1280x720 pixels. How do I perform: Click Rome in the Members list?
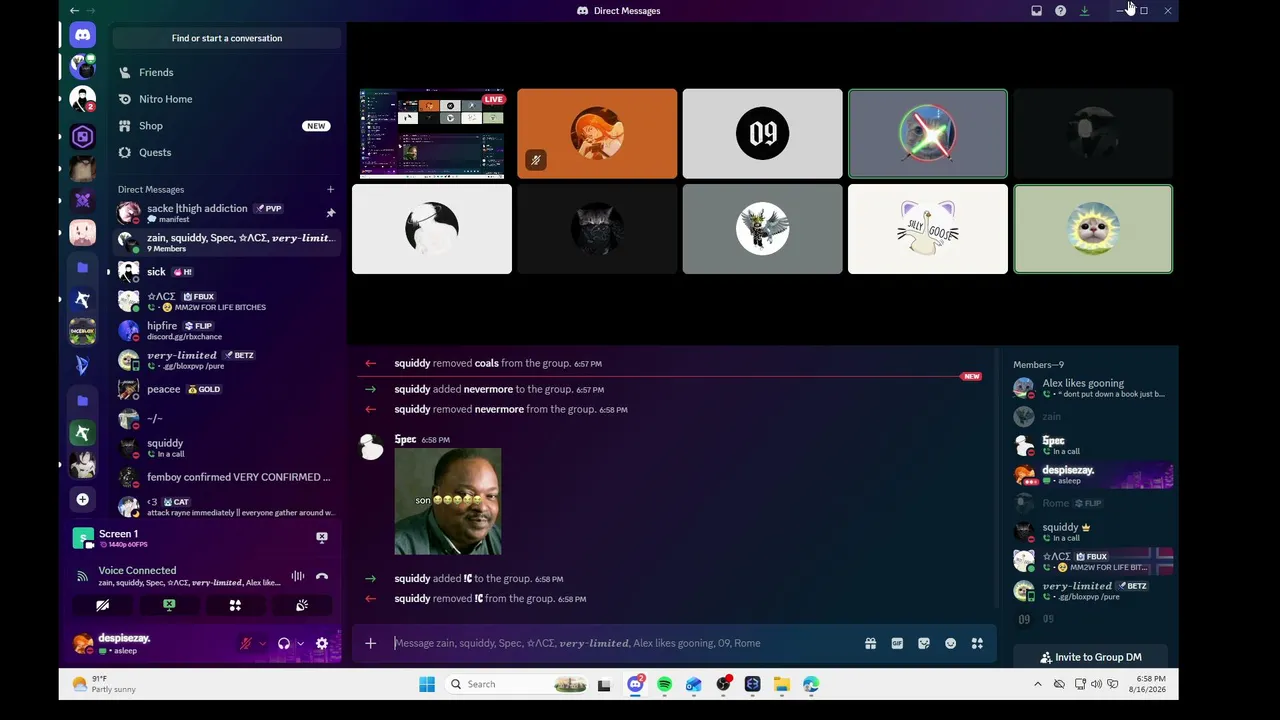pyautogui.click(x=1093, y=503)
